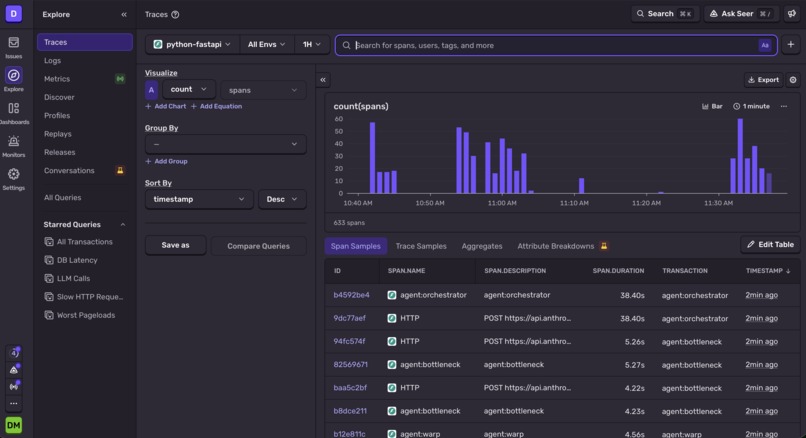Open the Issues sidebar icon

pyautogui.click(x=14, y=43)
